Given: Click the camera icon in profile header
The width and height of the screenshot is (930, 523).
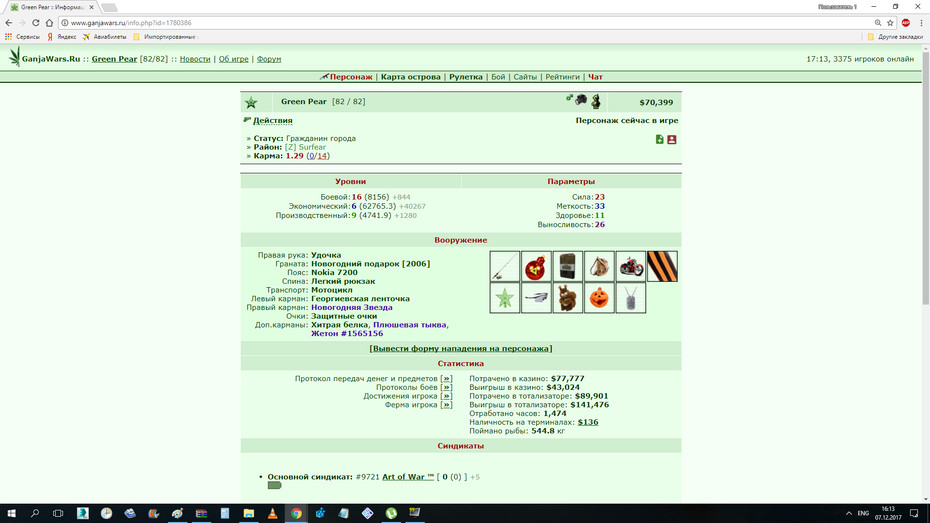Looking at the screenshot, I should (581, 100).
